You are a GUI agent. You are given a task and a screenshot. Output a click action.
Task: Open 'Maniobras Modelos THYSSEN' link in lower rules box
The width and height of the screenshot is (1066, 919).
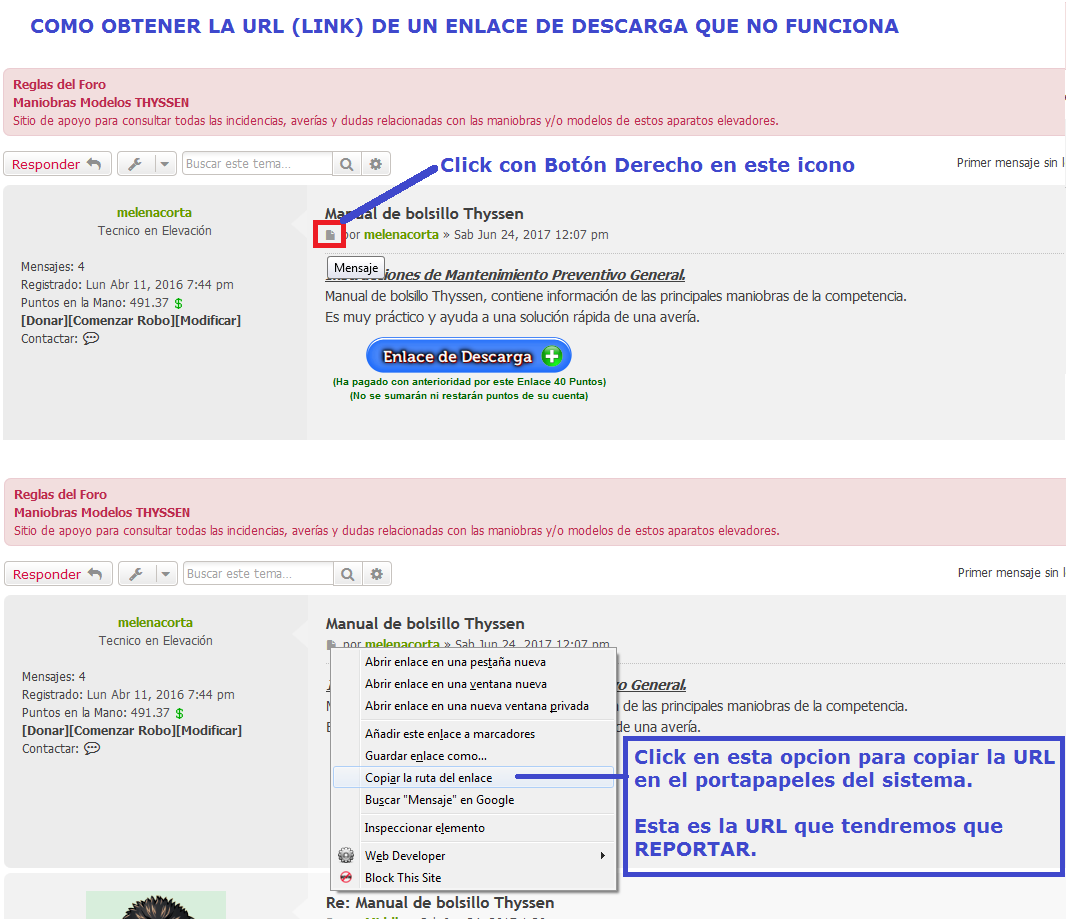click(x=102, y=513)
